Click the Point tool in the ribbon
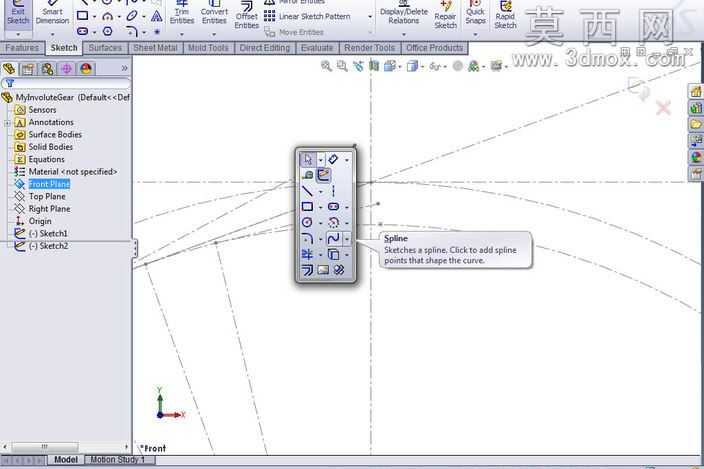This screenshot has height=469, width=704. click(157, 31)
